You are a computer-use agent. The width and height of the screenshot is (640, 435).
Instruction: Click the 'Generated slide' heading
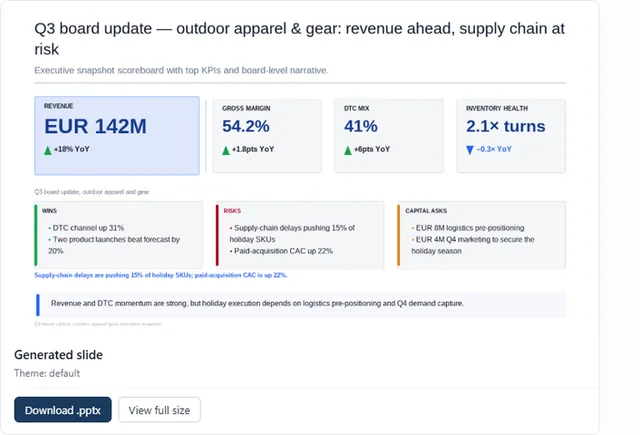(58, 355)
